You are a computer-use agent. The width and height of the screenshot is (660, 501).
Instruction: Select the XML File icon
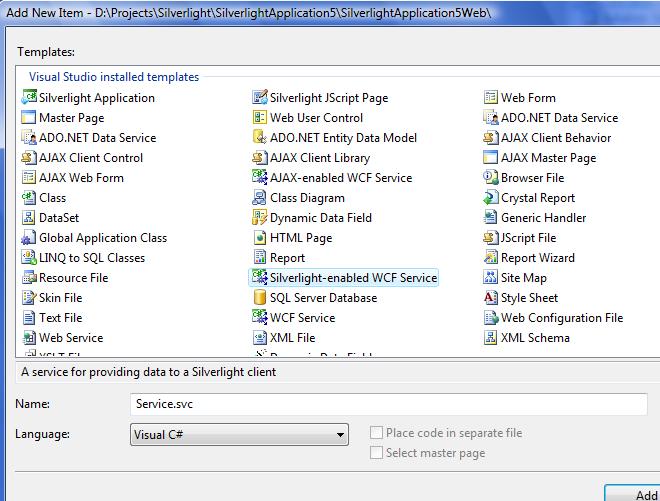click(260, 338)
